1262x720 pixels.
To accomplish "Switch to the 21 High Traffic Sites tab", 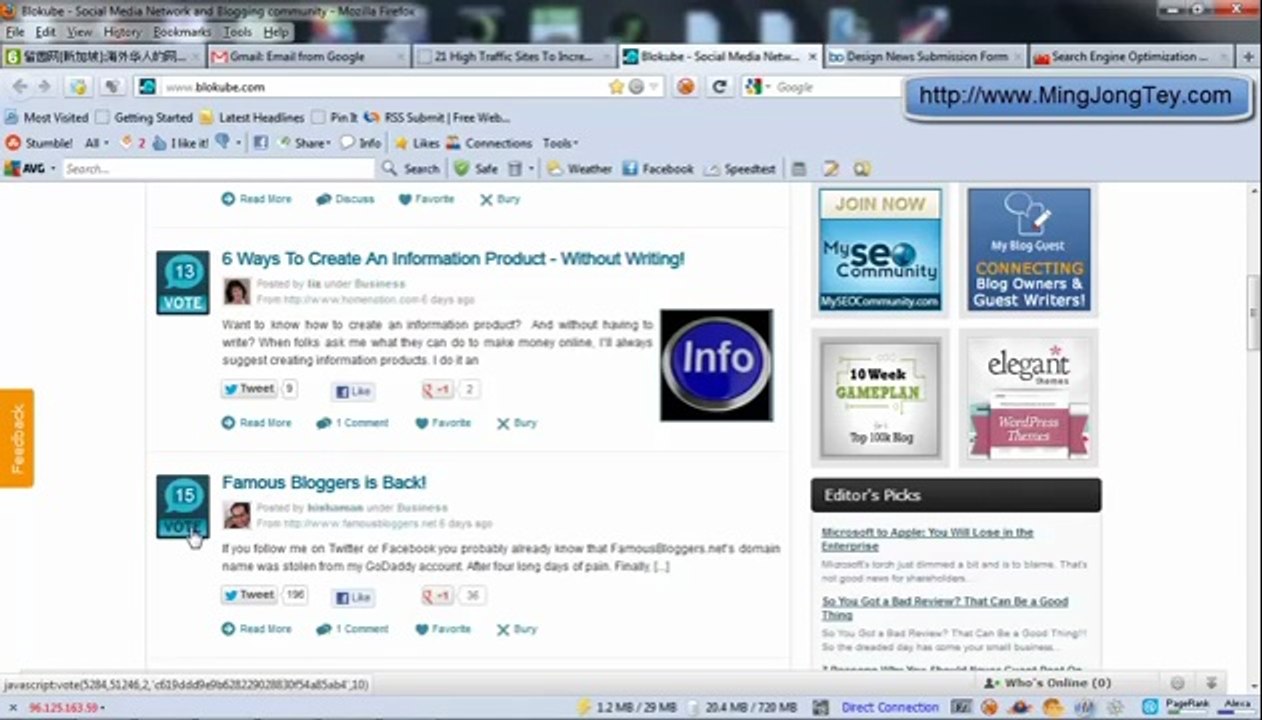I will (513, 57).
